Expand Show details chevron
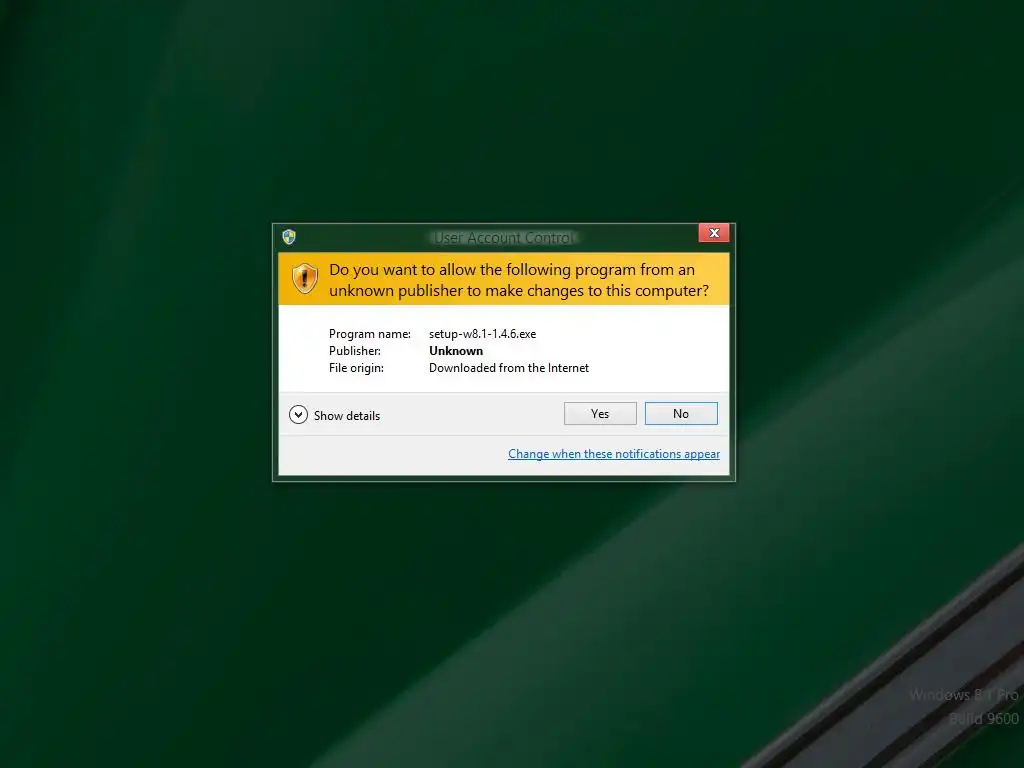1024x768 pixels. [298, 415]
